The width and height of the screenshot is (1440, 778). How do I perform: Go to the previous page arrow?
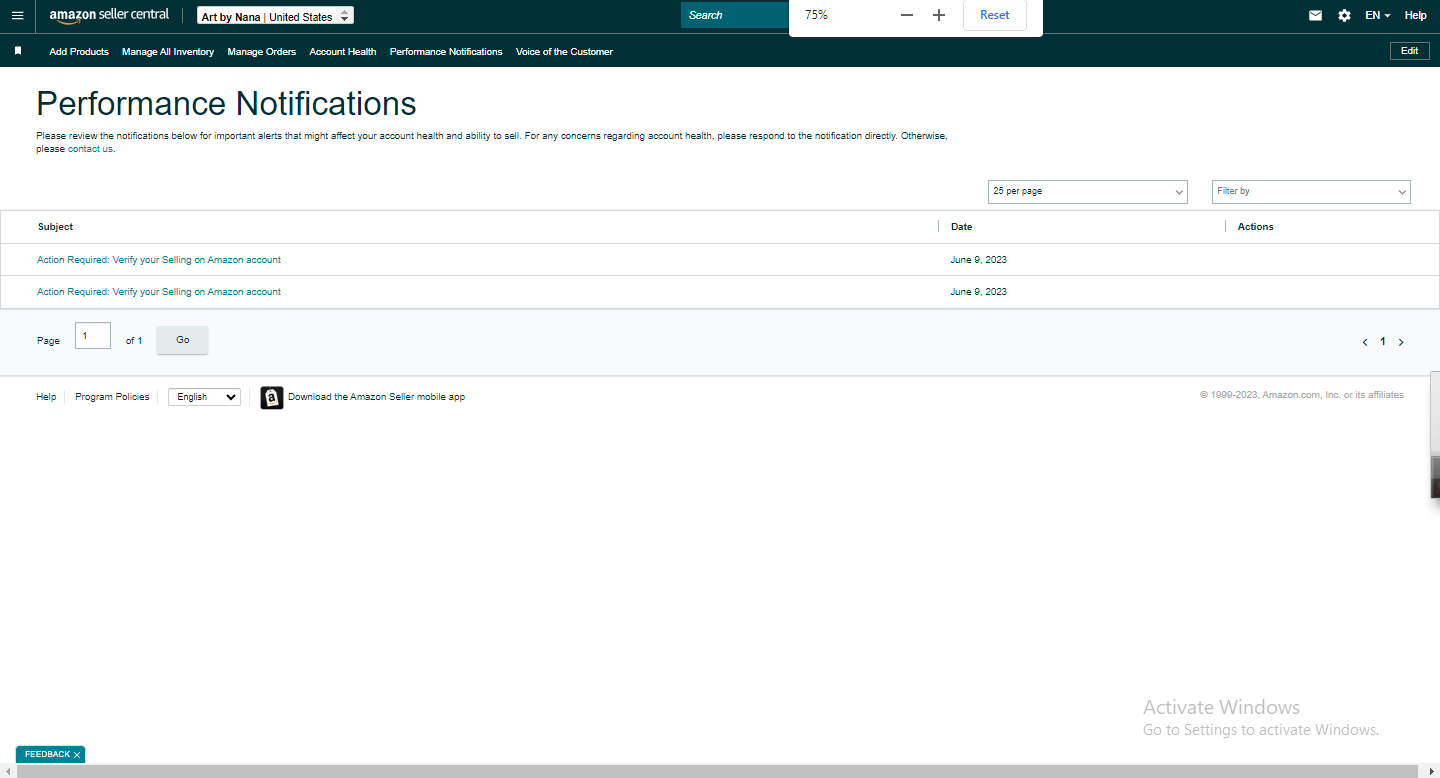[1365, 342]
